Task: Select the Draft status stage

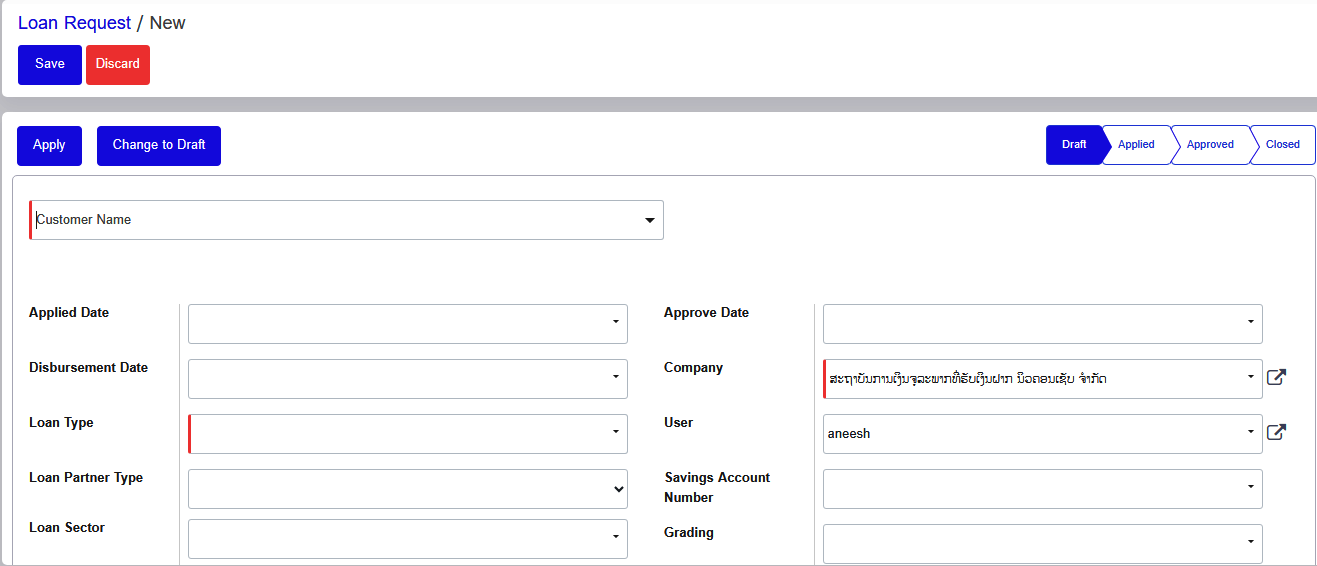Action: tap(1073, 145)
